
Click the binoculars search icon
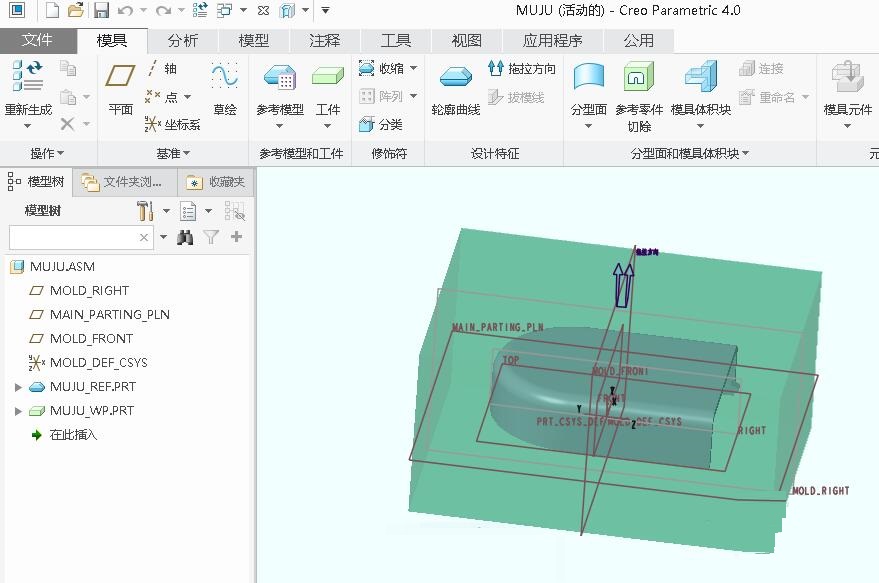point(185,238)
